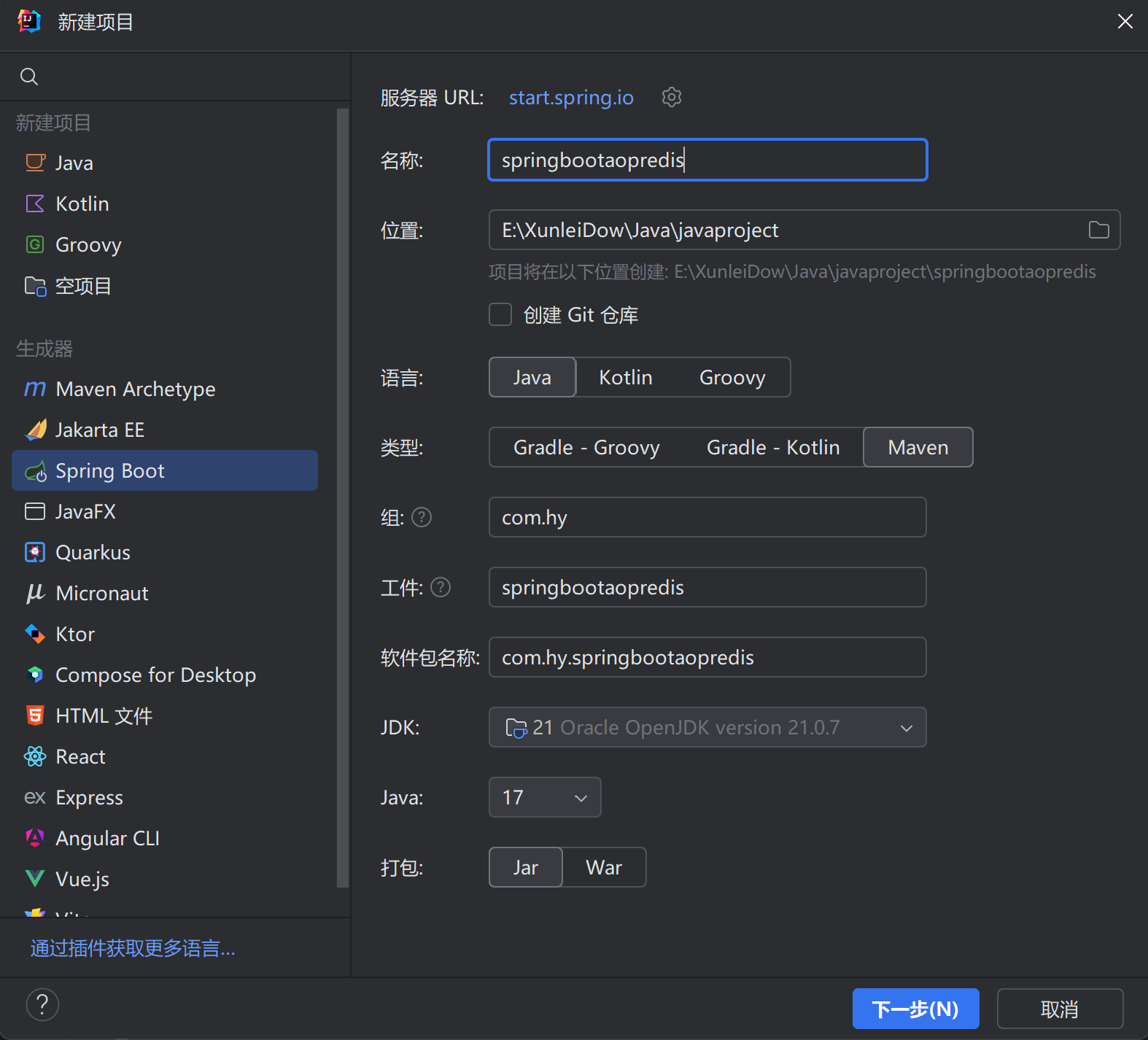Screen dimensions: 1148x1040
Task: Choose Gradle - Groovy build type
Action: [586, 447]
